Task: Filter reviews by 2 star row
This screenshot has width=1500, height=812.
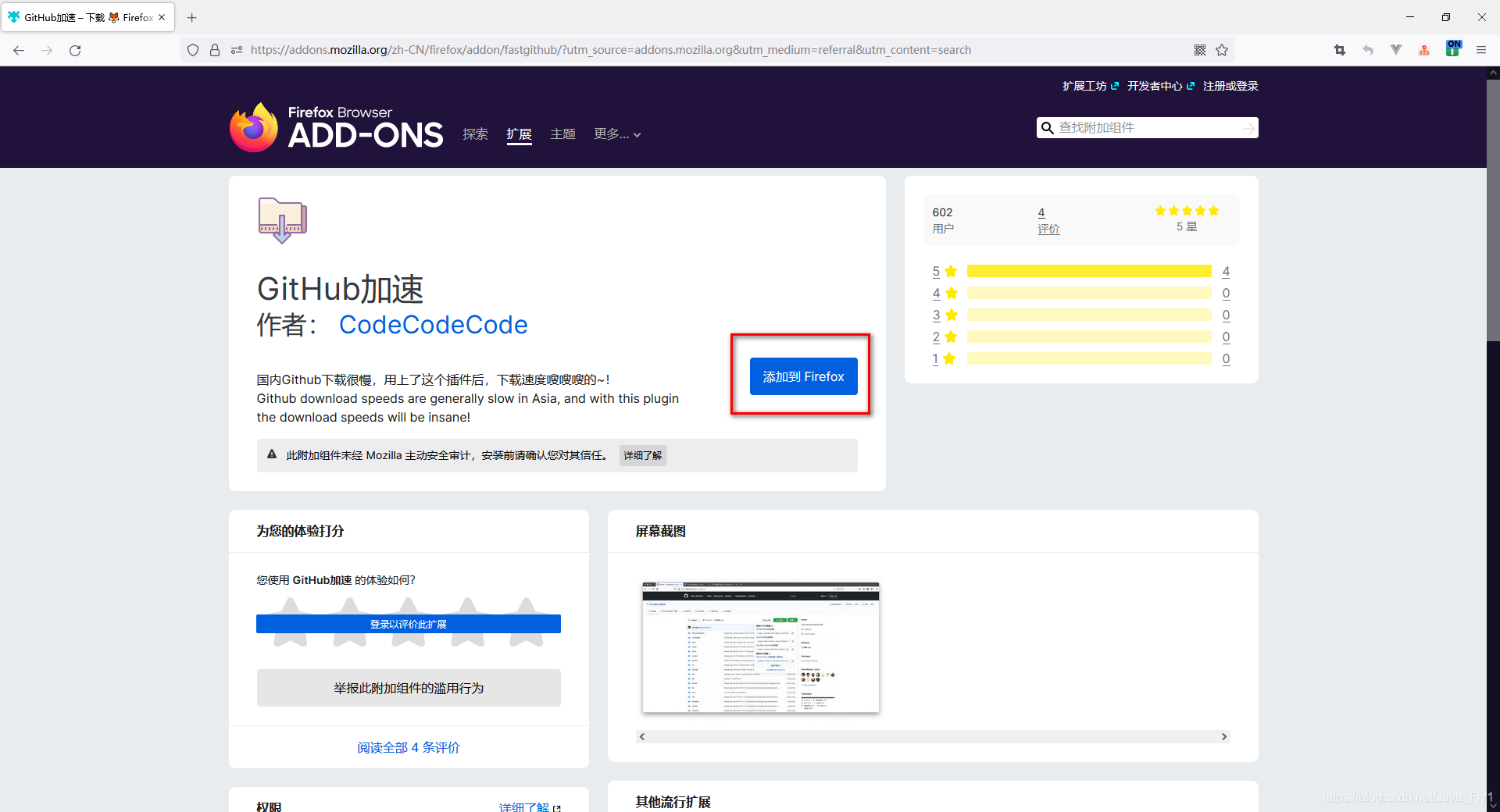Action: 1081,337
